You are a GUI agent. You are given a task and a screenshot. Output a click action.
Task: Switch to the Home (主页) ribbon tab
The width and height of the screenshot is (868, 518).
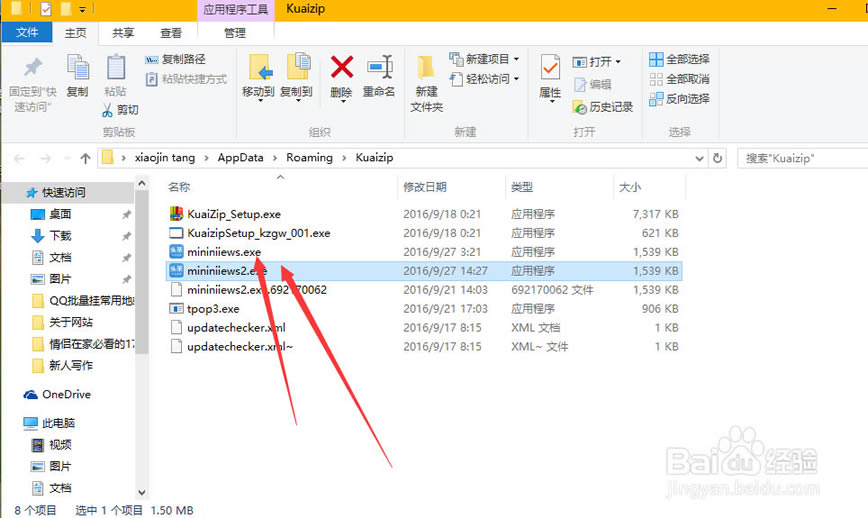75,33
